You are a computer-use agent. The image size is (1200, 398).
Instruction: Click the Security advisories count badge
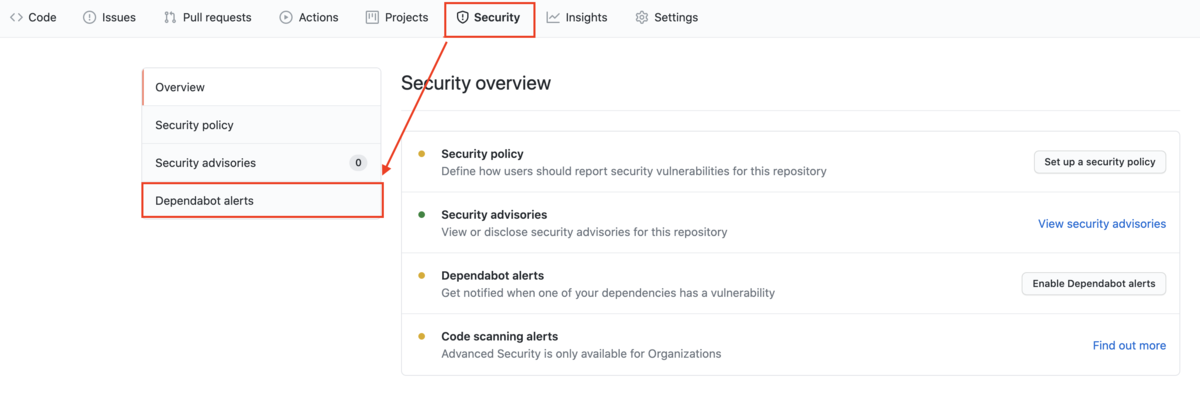coord(358,163)
